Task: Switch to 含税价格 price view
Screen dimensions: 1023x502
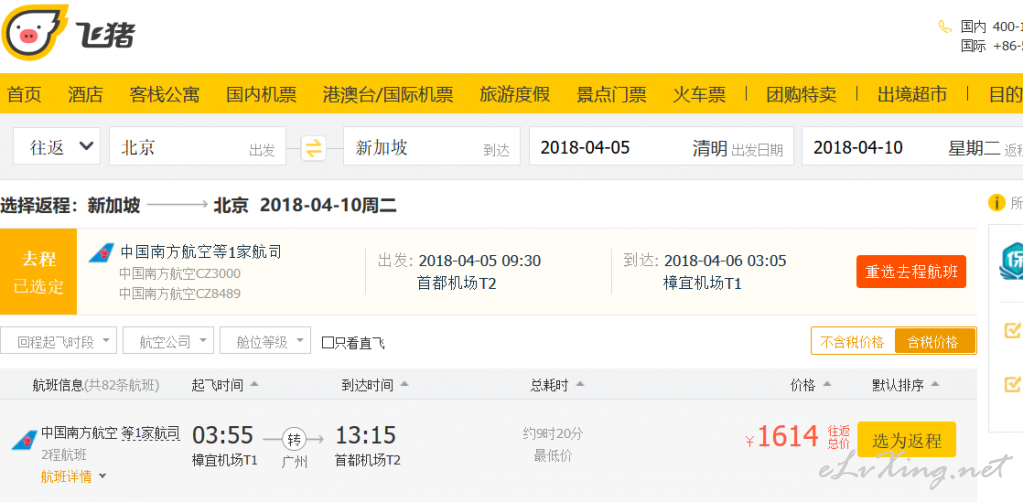Action: click(932, 342)
